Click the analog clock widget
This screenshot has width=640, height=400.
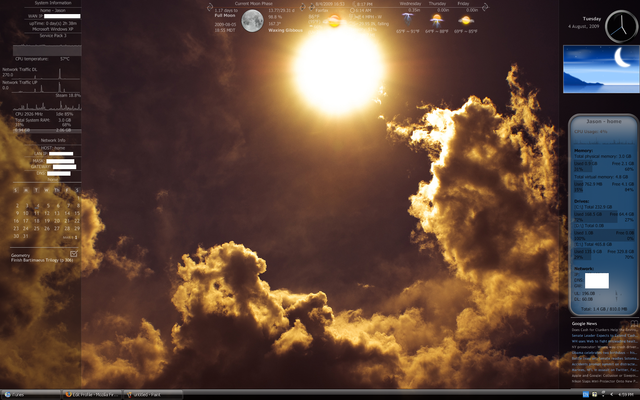(621, 27)
